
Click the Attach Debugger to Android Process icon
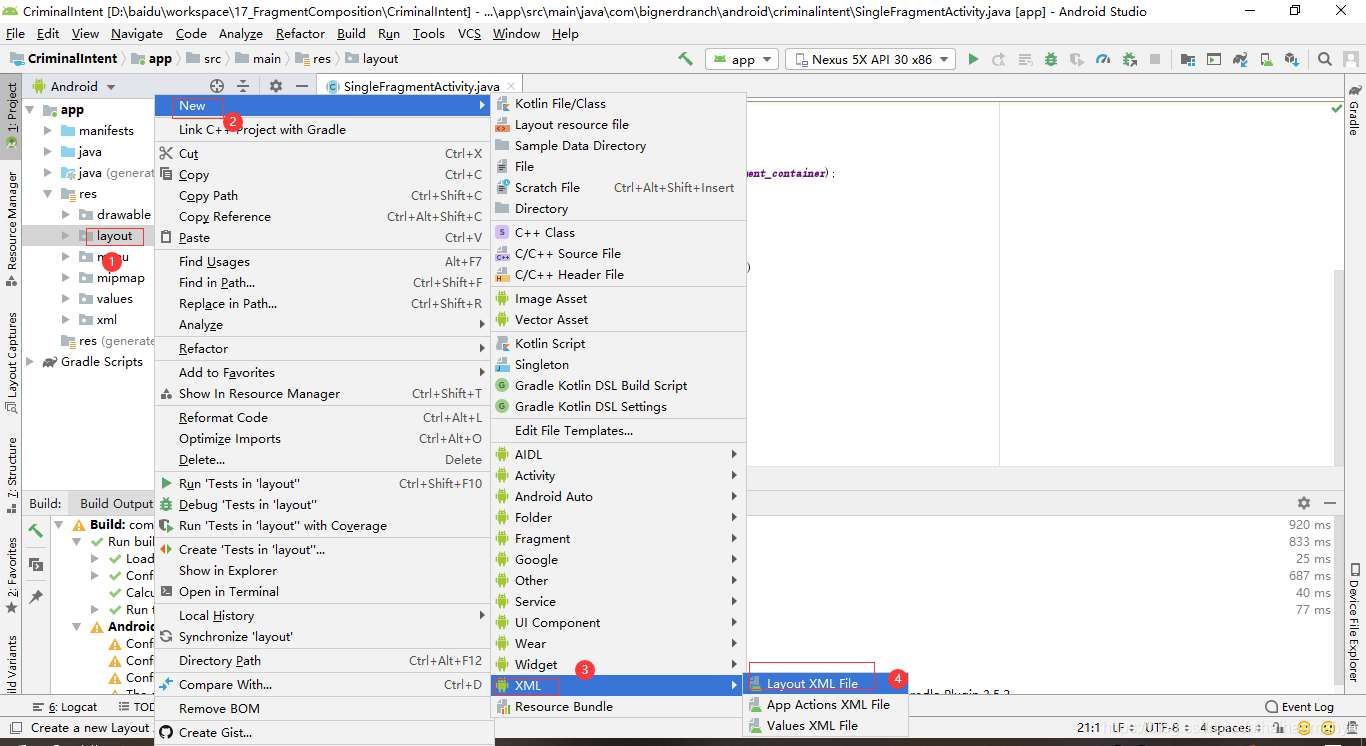click(1129, 59)
